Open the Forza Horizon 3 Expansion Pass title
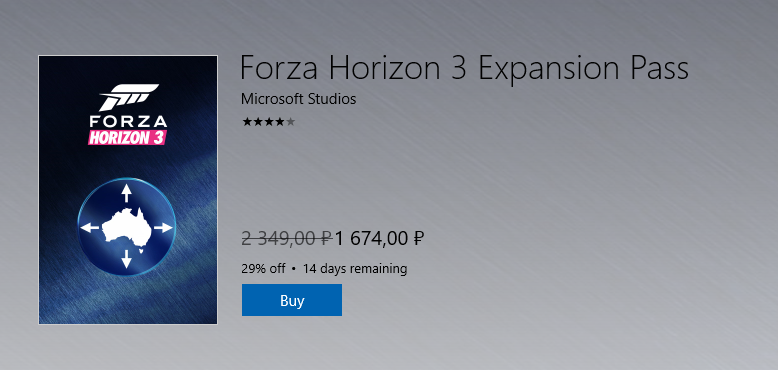Screen dimensions: 778x370 [x=464, y=68]
